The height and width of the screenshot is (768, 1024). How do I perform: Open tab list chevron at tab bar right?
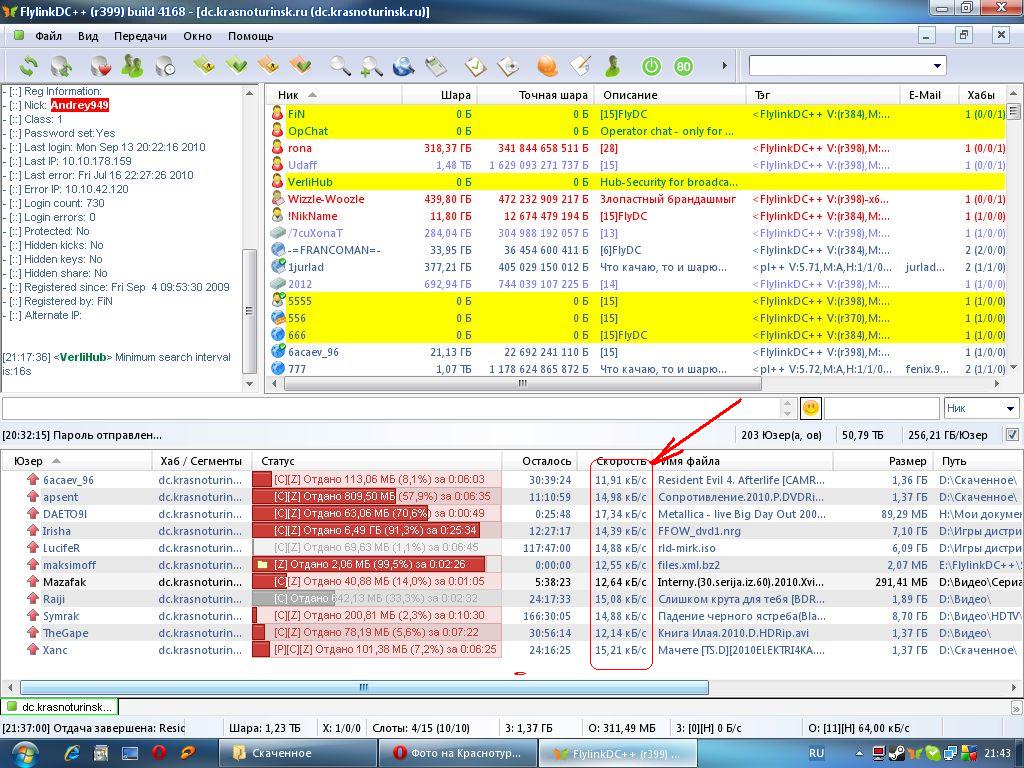[1016, 707]
